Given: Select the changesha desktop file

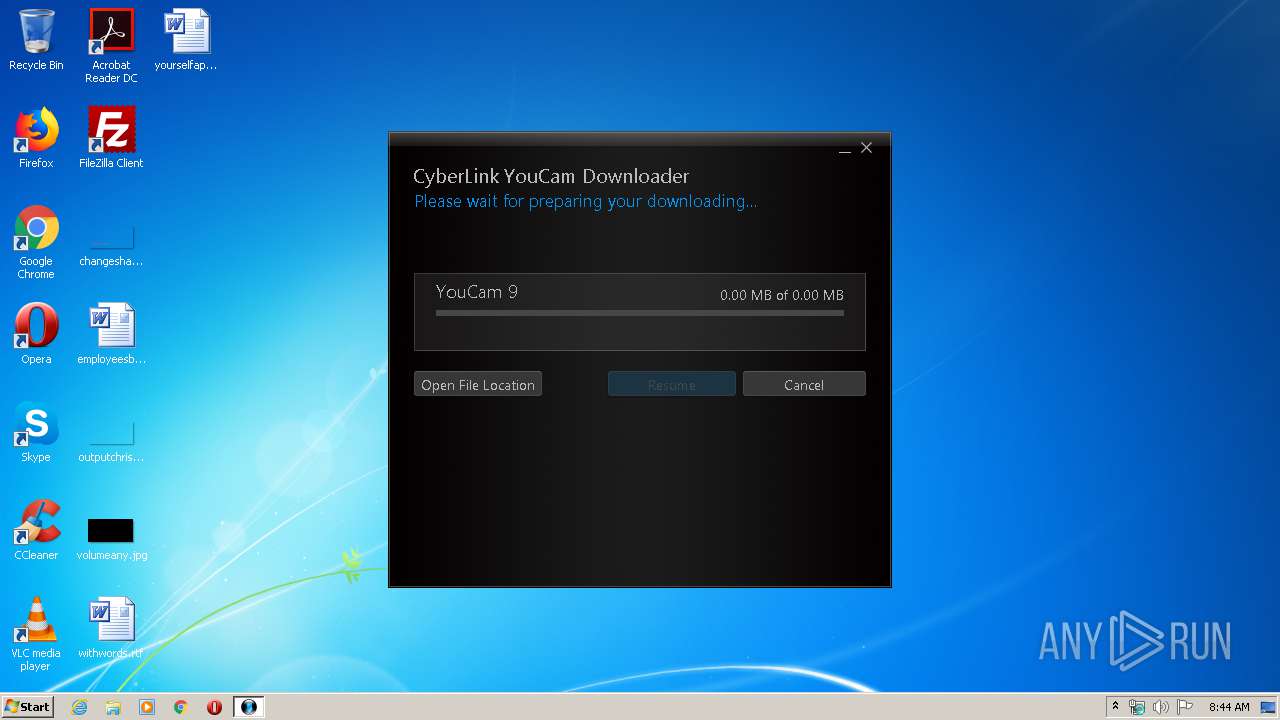Looking at the screenshot, I should tap(111, 247).
